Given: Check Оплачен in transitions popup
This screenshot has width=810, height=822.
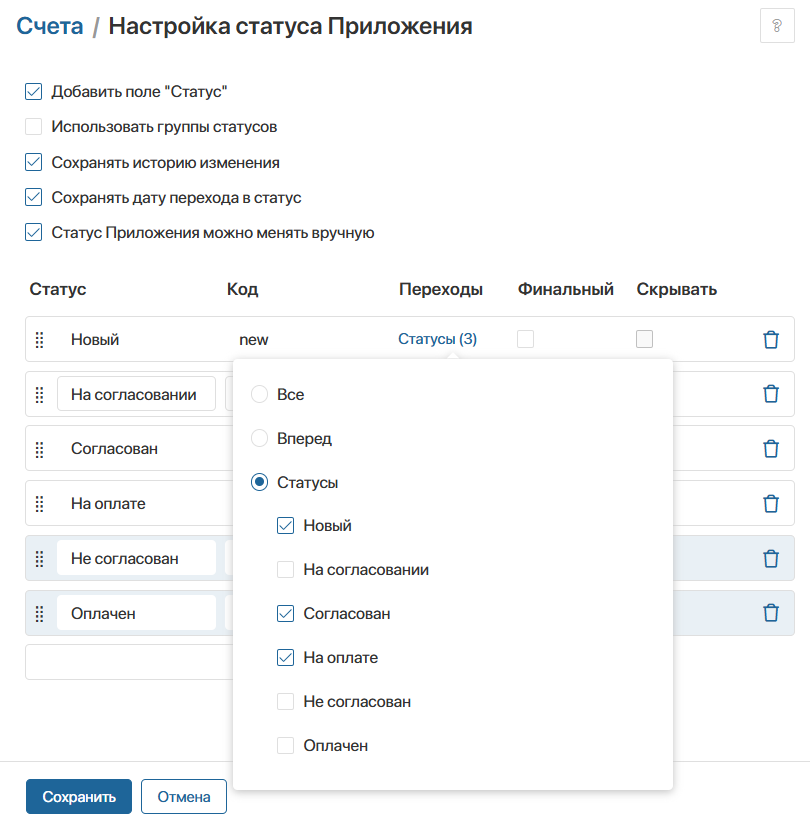Looking at the screenshot, I should pyautogui.click(x=285, y=745).
